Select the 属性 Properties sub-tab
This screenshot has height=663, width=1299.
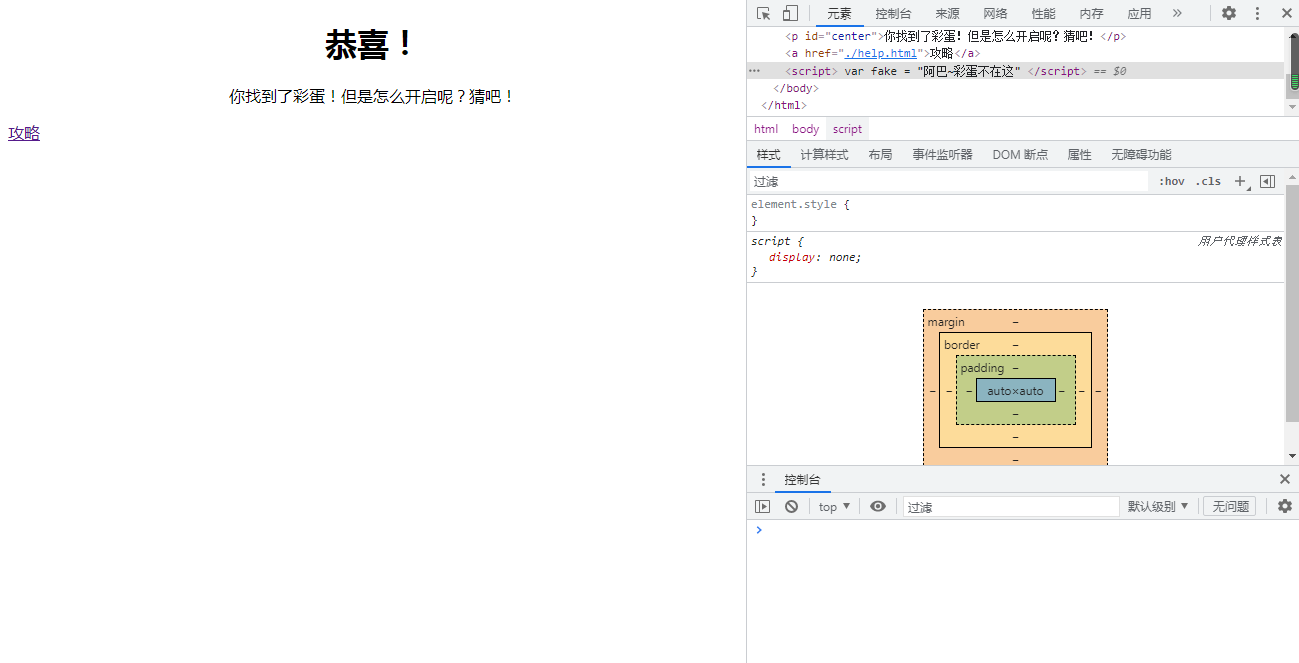point(1079,155)
